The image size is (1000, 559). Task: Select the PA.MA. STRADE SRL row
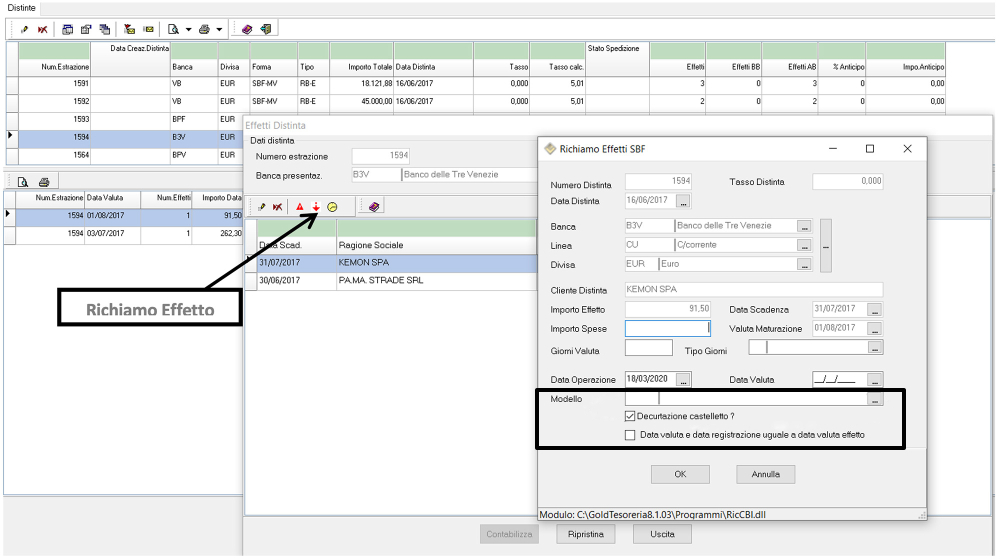(x=380, y=280)
